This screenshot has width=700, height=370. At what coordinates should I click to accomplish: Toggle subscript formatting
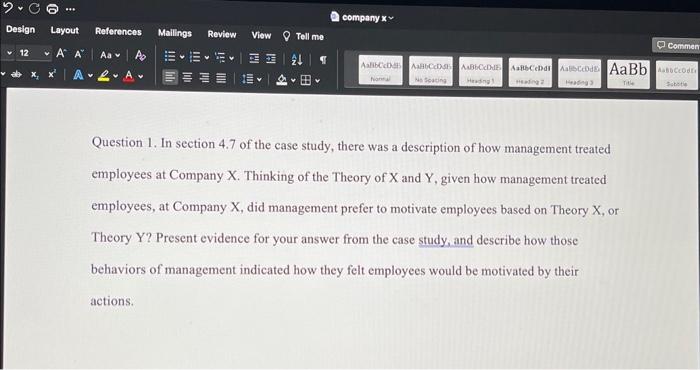[x=35, y=75]
